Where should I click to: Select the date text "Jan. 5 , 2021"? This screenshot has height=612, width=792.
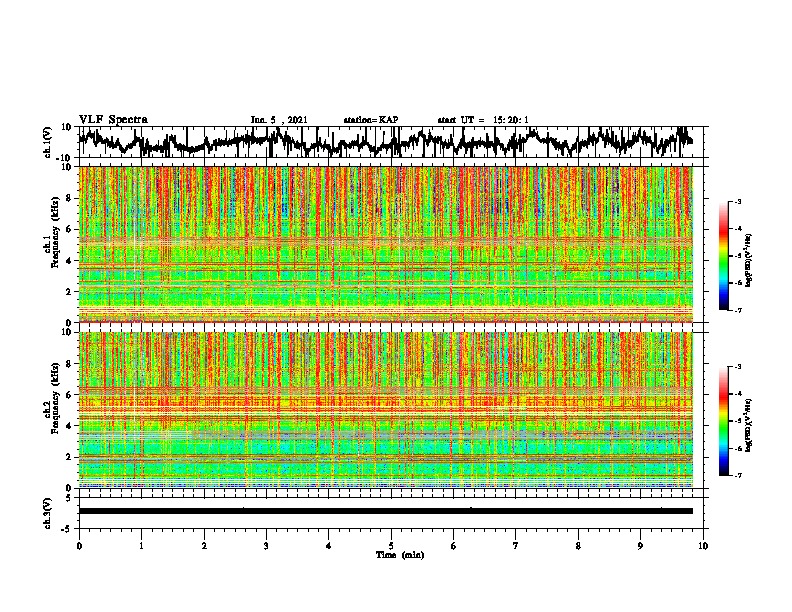click(279, 120)
